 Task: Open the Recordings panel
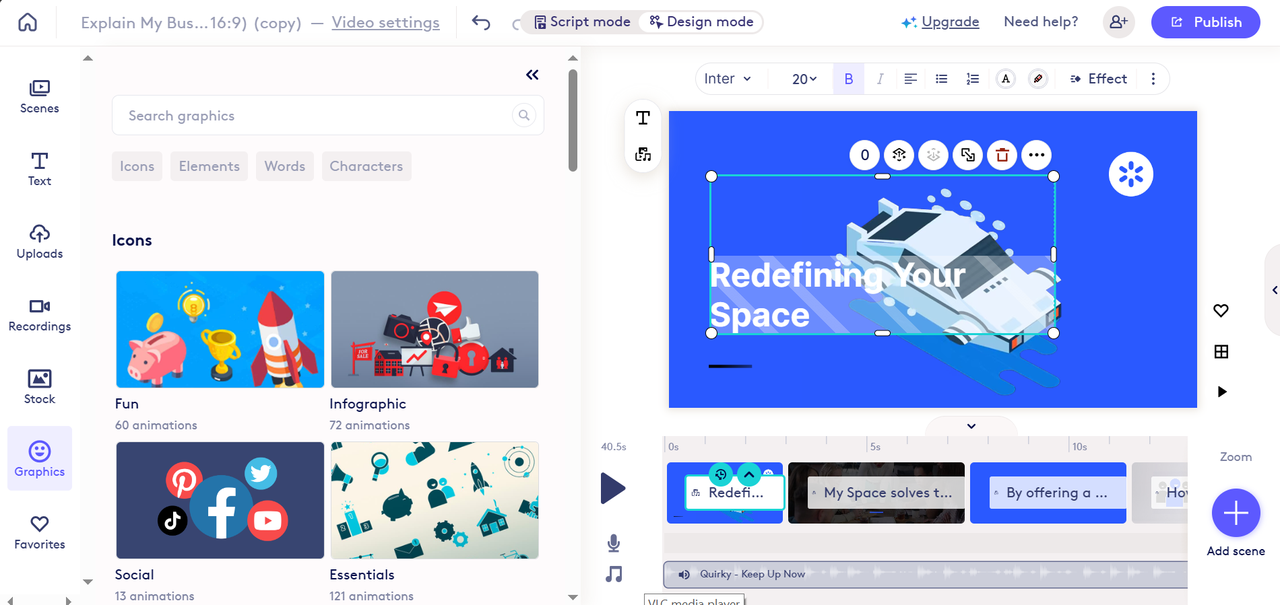pos(40,314)
